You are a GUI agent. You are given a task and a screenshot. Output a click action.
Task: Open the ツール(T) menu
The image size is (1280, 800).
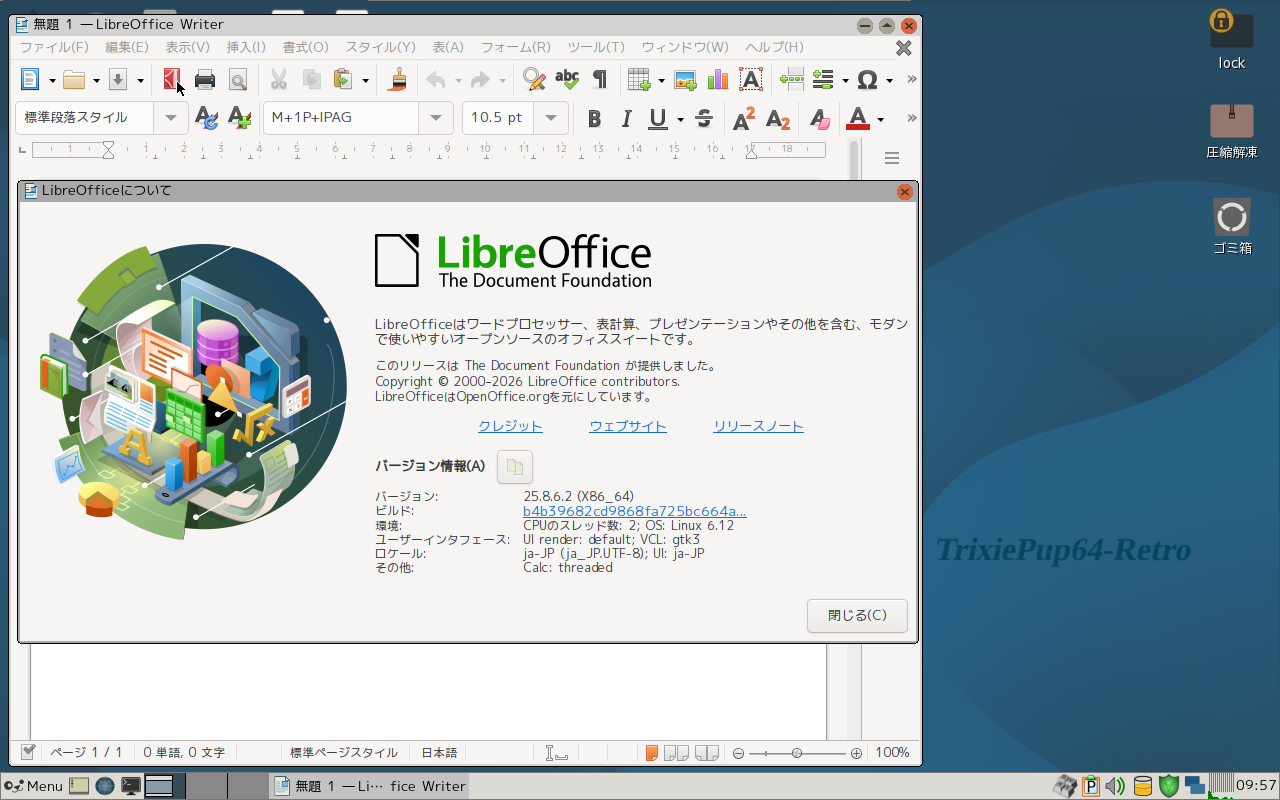[x=595, y=47]
